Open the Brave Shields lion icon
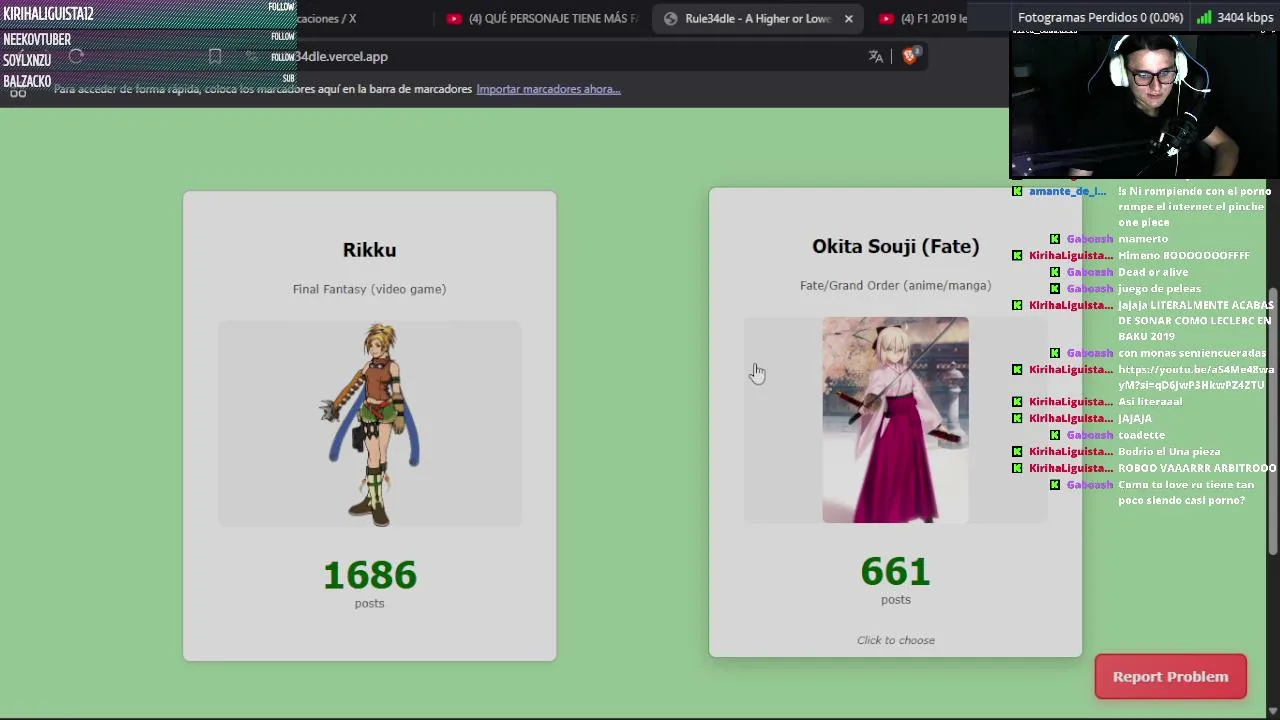This screenshot has height=720, width=1280. click(909, 57)
